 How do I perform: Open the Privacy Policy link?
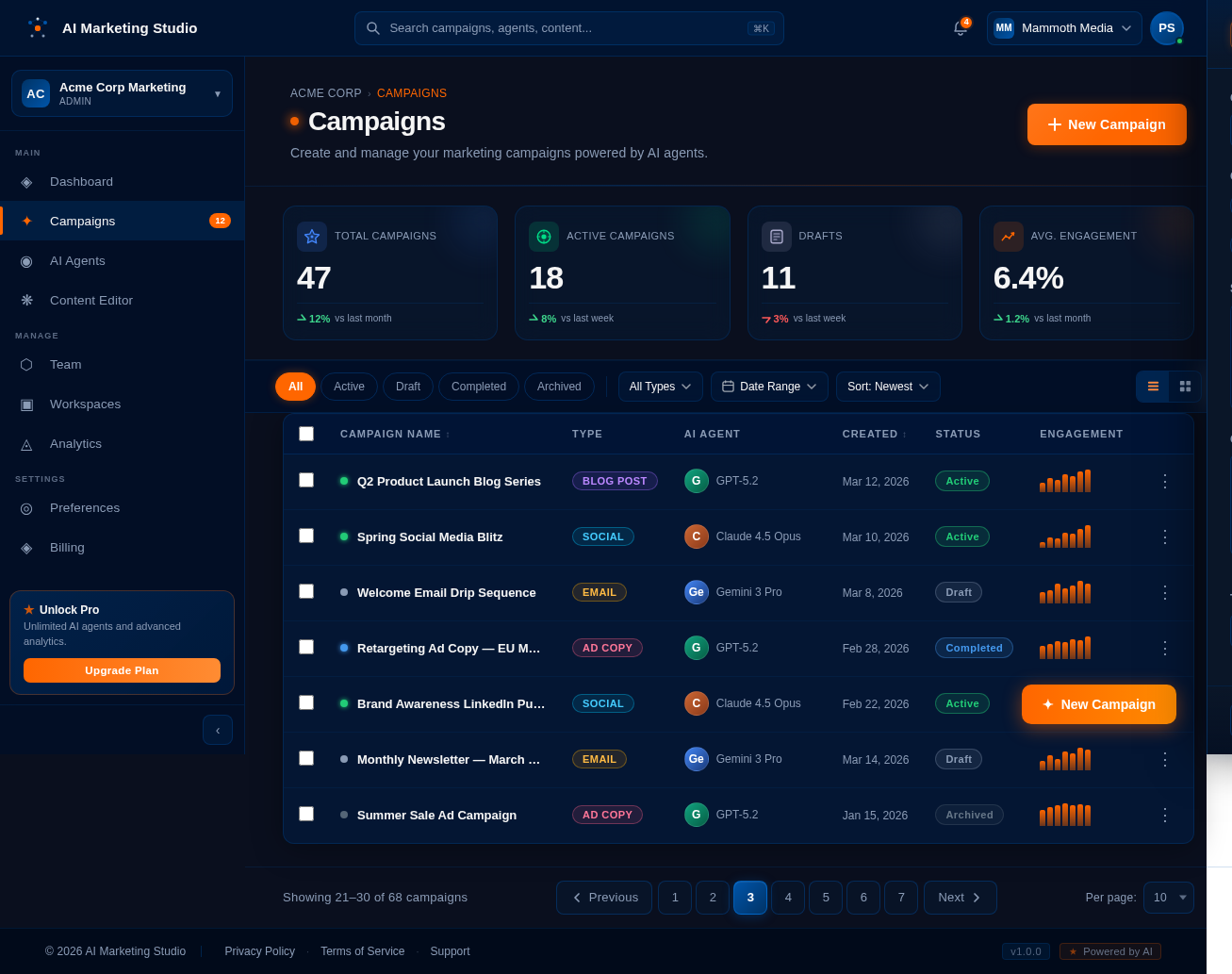click(259, 951)
